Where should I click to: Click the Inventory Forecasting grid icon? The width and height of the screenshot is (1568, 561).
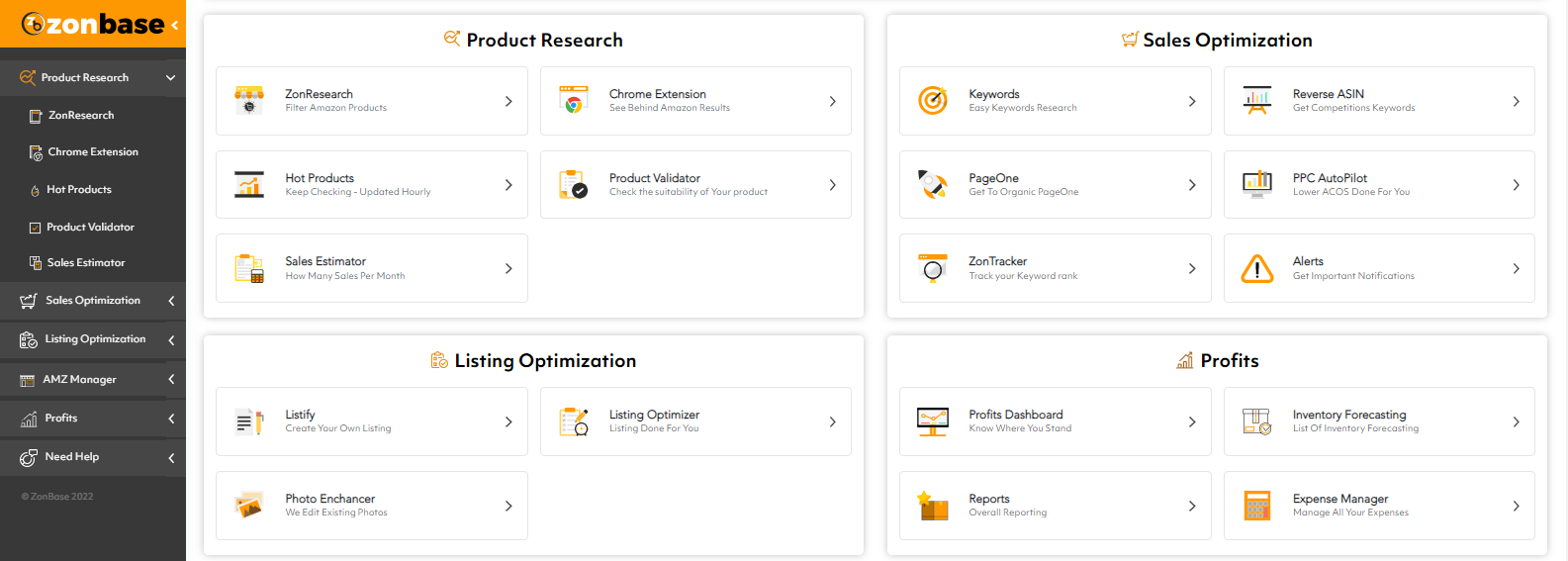tap(1257, 421)
